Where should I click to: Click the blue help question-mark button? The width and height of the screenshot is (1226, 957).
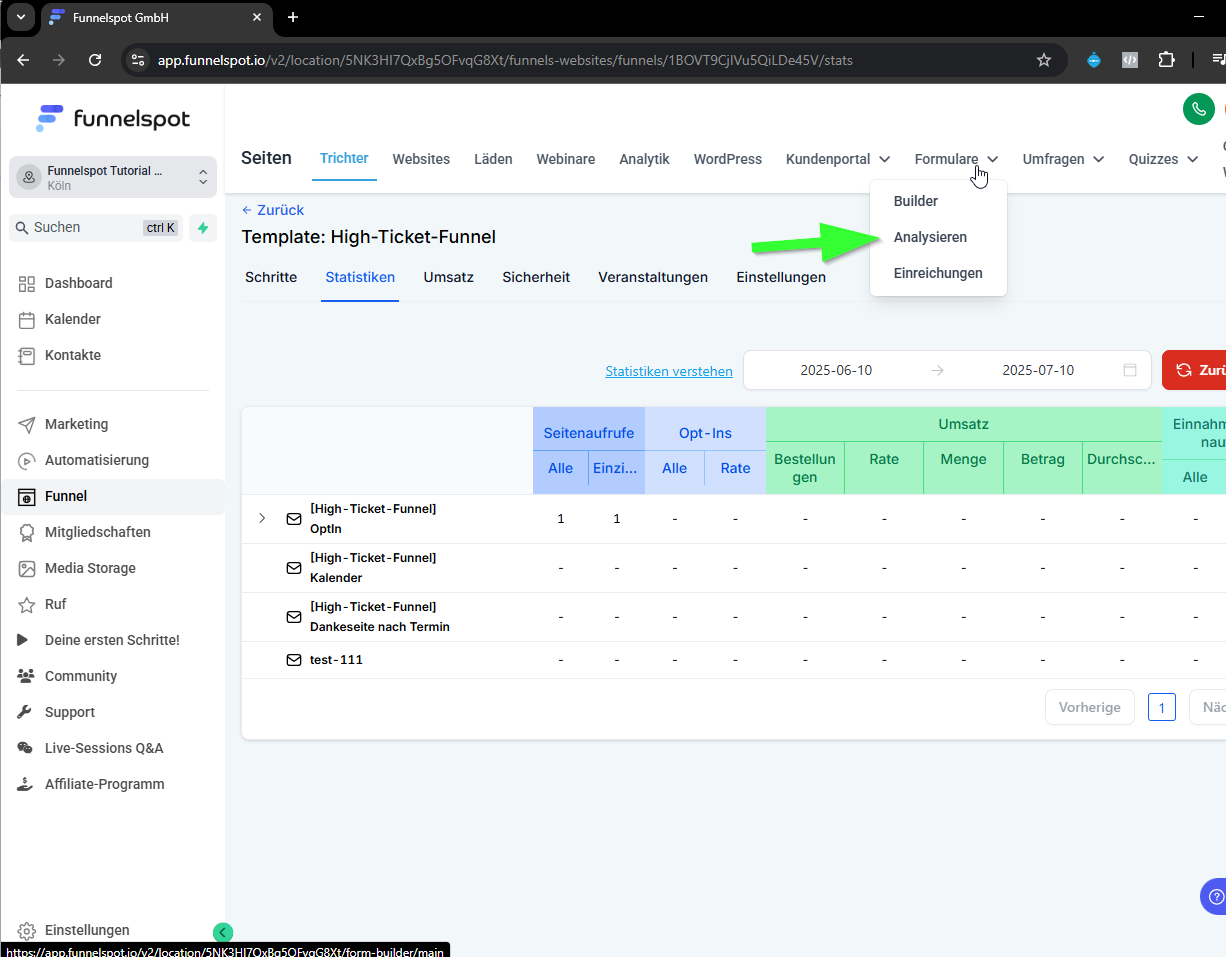click(x=1214, y=896)
